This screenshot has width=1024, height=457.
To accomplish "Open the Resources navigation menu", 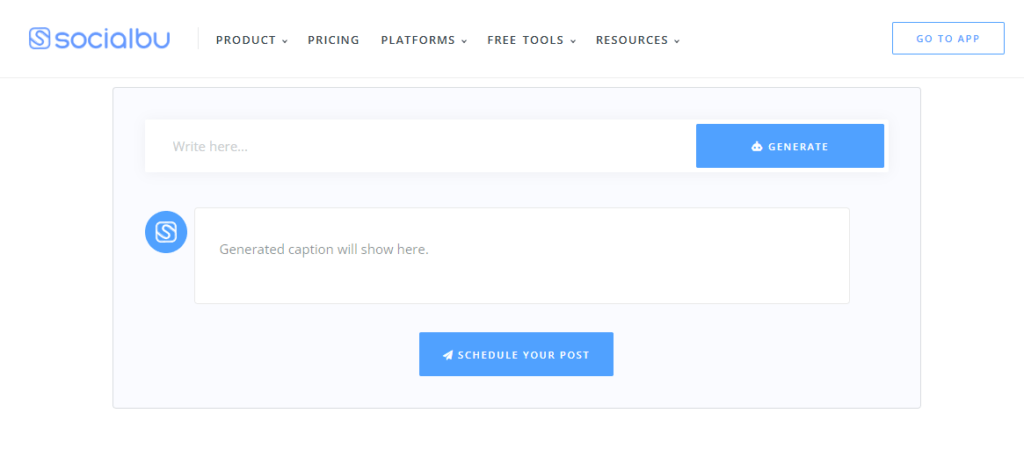I will point(631,40).
